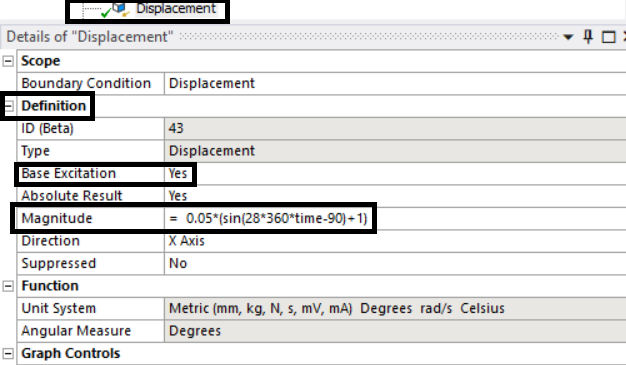Image resolution: width=626 pixels, height=365 pixels.
Task: Collapse the Graph Controls section
Action: 8,353
